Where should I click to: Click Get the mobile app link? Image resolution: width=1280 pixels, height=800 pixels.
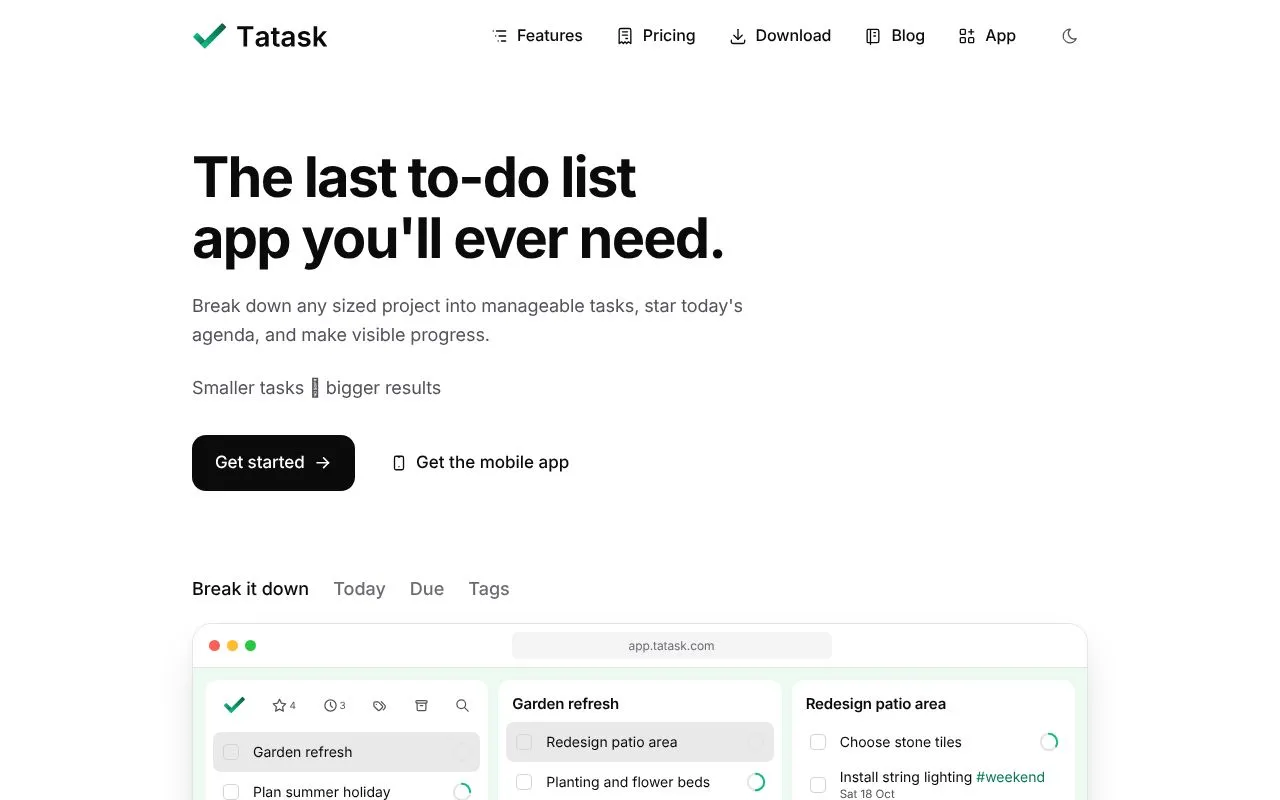pos(480,463)
